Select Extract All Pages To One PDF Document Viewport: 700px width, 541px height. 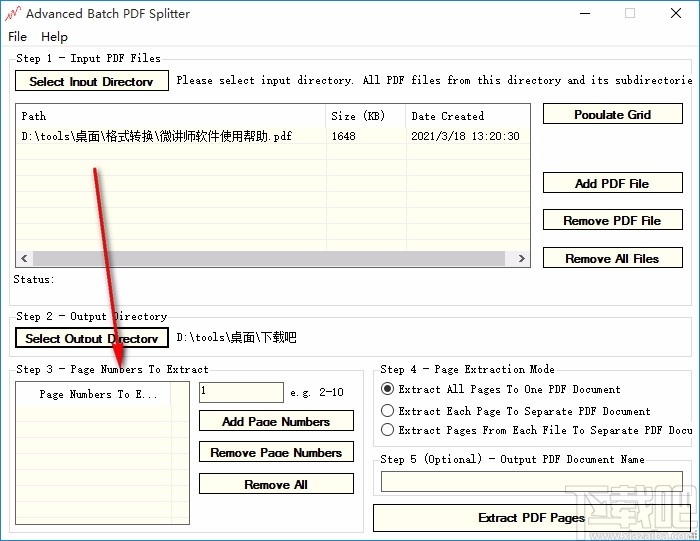501,389
